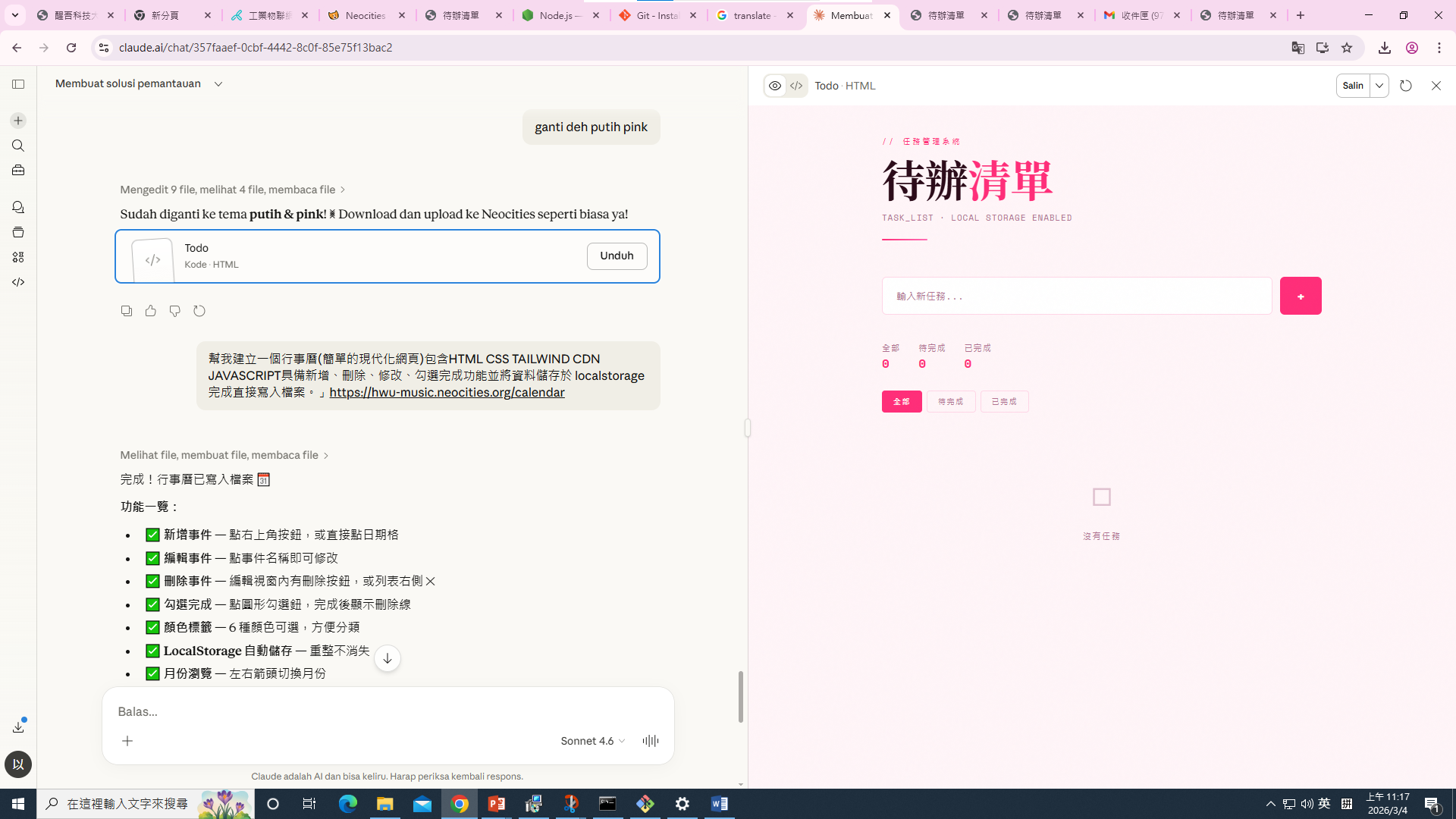Select the 已完成 filter tab
Viewport: 1456px width, 819px height.
coord(1004,401)
